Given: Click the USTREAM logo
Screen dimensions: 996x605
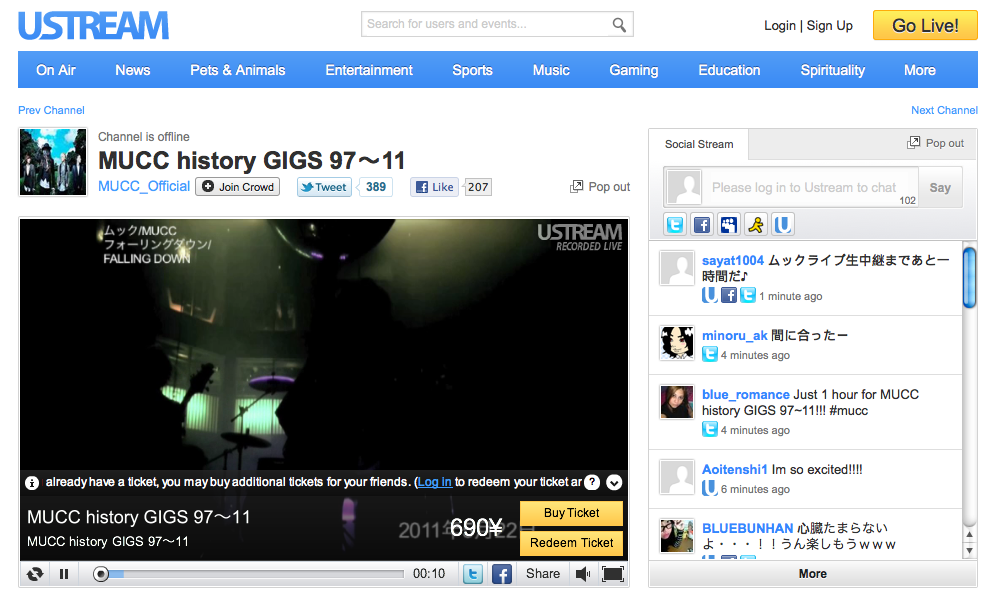Looking at the screenshot, I should 93,25.
